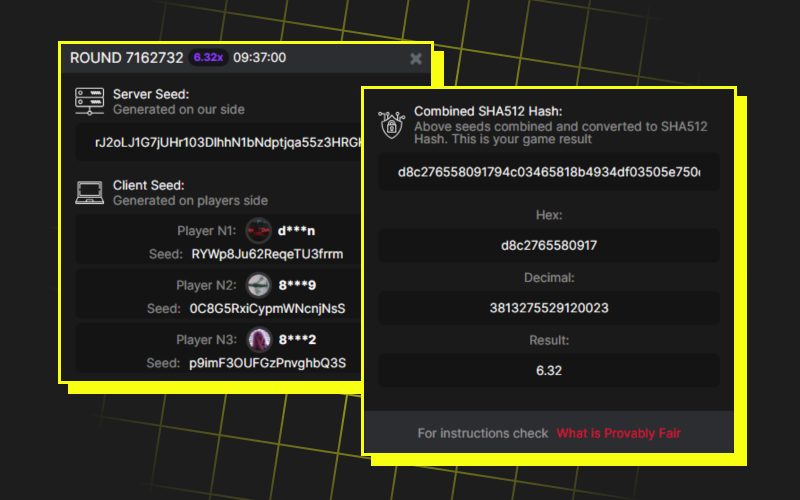Image resolution: width=800 pixels, height=500 pixels.
Task: Click player name 8***2
Action: tap(297, 340)
